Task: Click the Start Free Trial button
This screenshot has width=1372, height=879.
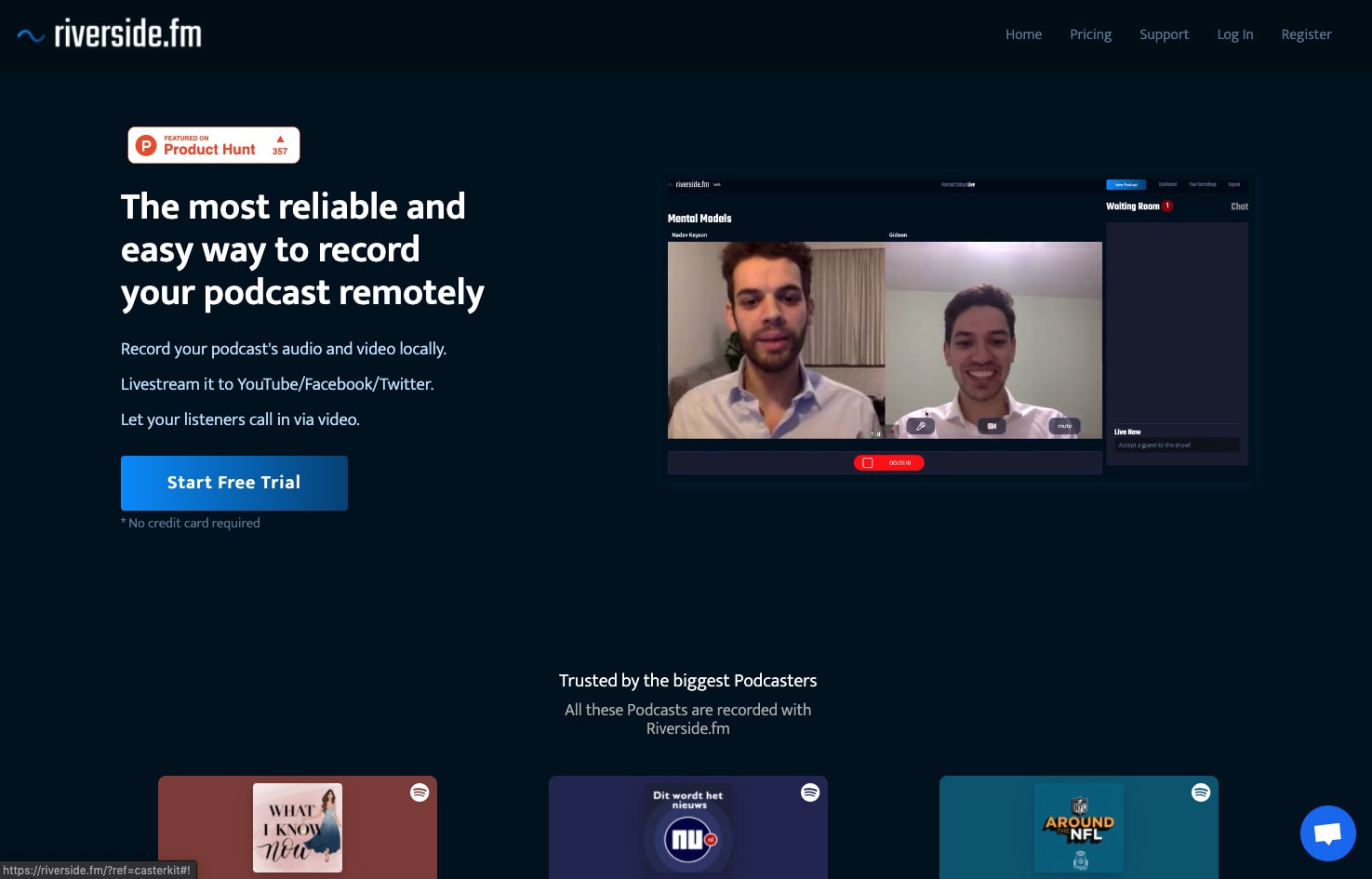Action: coord(234,483)
